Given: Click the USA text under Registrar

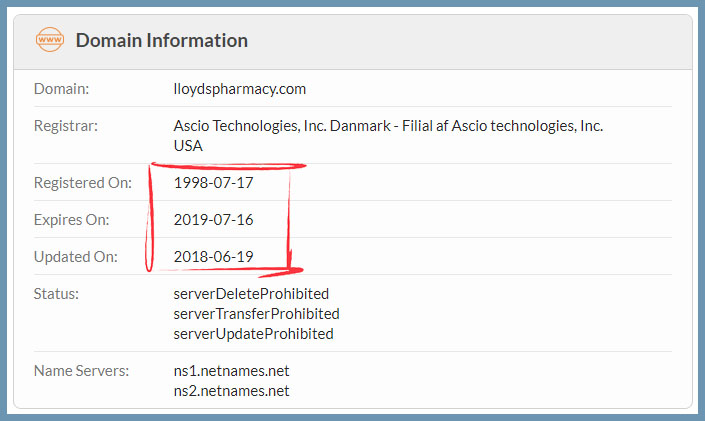Looking at the screenshot, I should 188,146.
